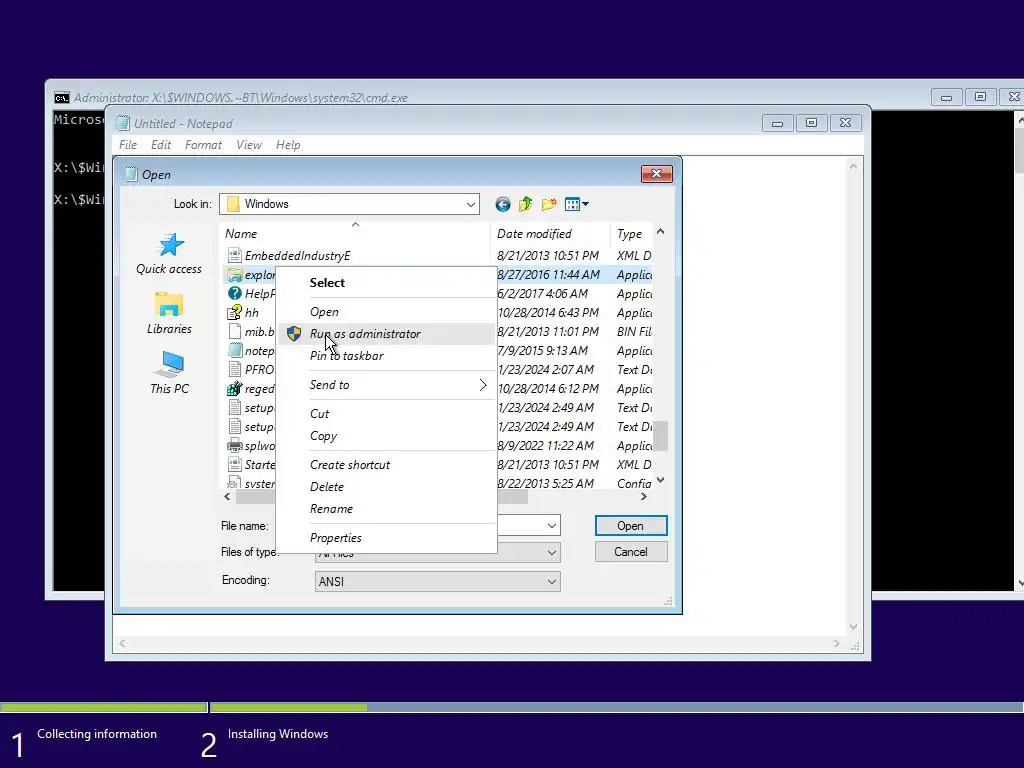Sort by Type column header
Screen dimensions: 1024x768
tap(632, 234)
